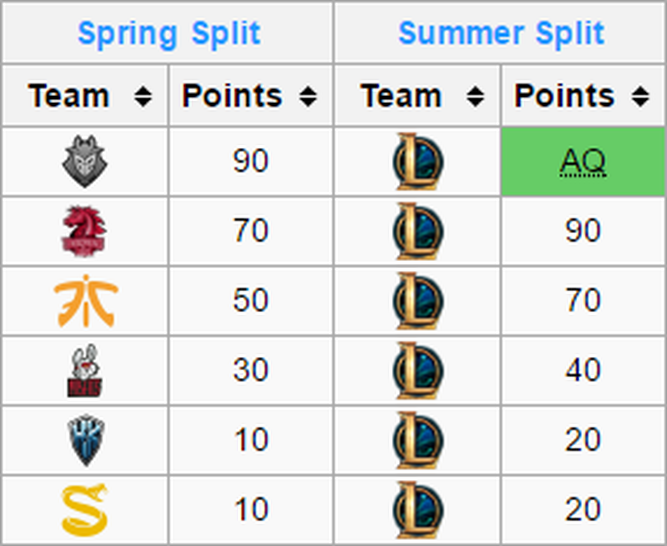Click the AQ abbreviation text

pyautogui.click(x=583, y=162)
